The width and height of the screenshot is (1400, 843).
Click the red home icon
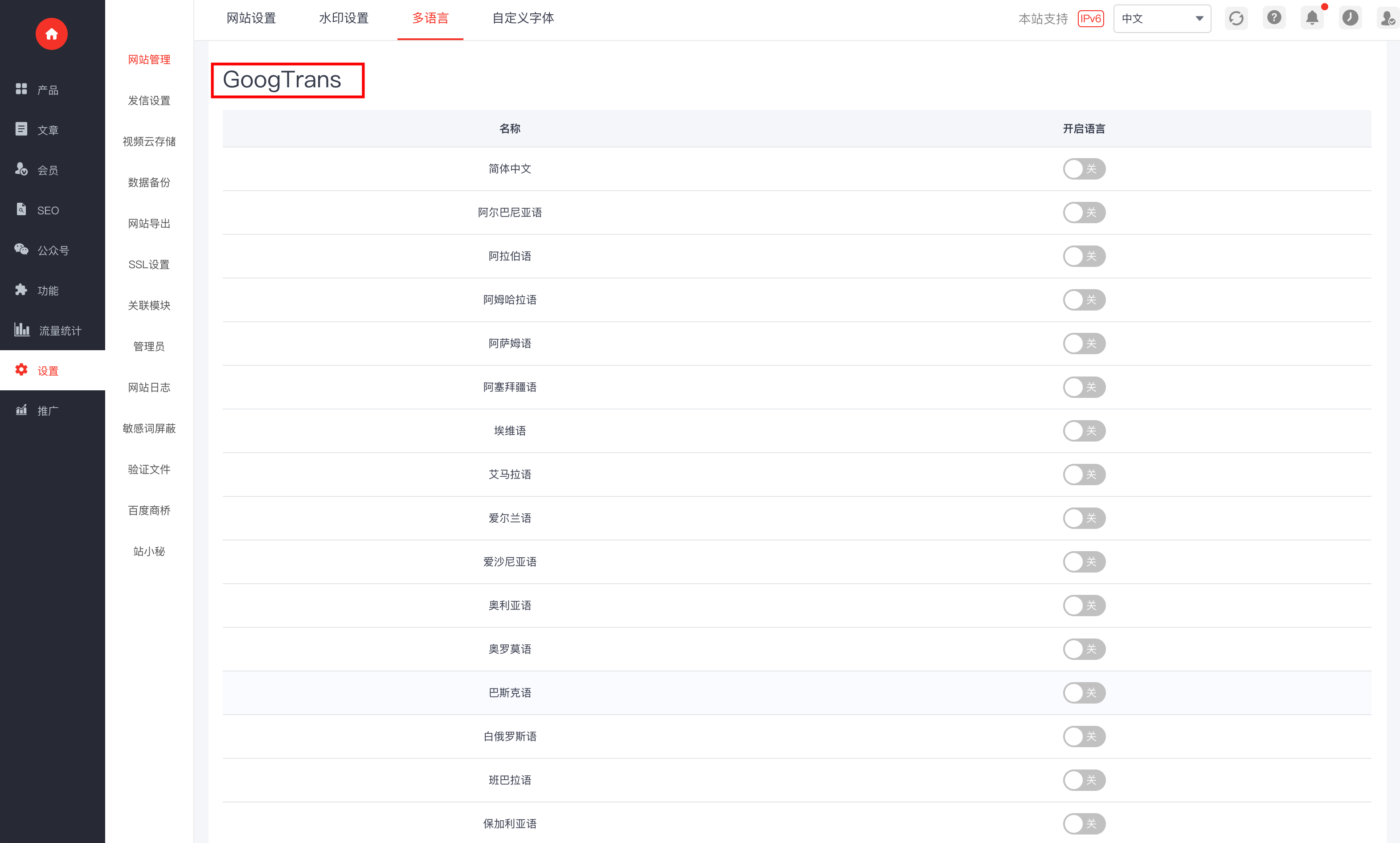coord(52,34)
